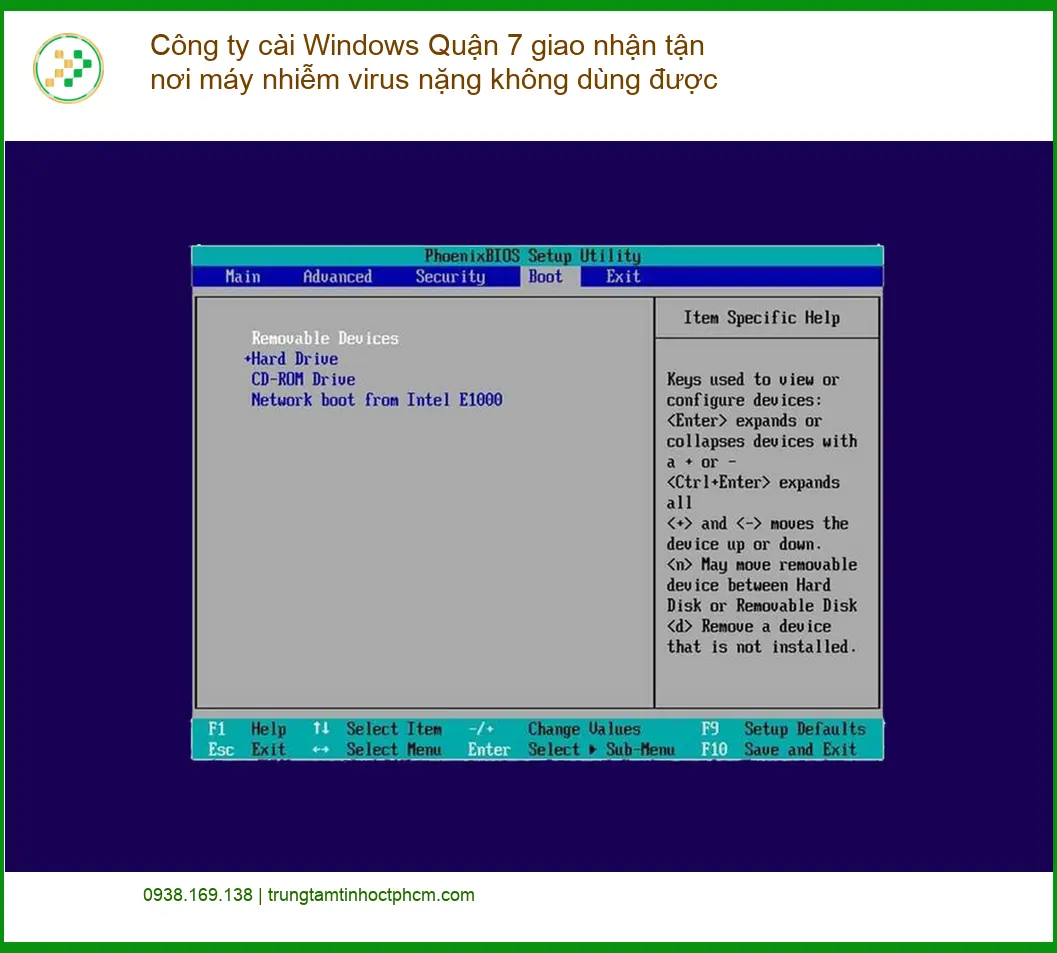The width and height of the screenshot is (1057, 953).
Task: Click Enter Select Sub-Menu hint
Action: 571,749
